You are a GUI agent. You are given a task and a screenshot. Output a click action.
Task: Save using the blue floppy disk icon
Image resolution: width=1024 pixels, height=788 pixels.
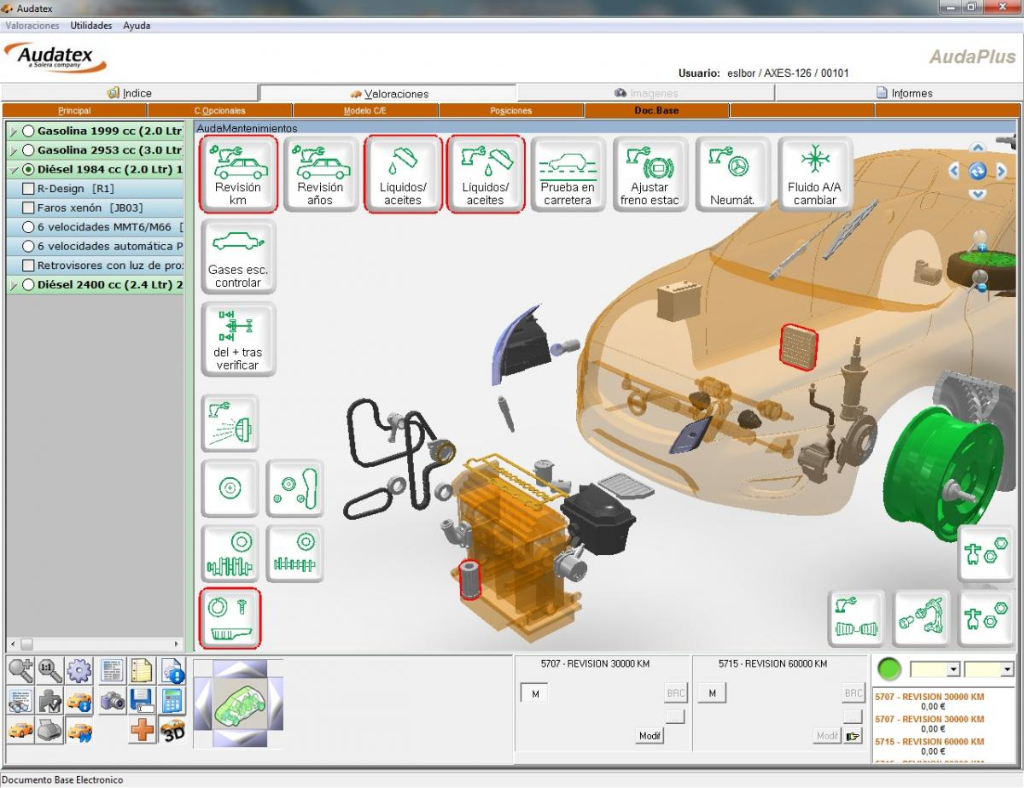coord(142,701)
